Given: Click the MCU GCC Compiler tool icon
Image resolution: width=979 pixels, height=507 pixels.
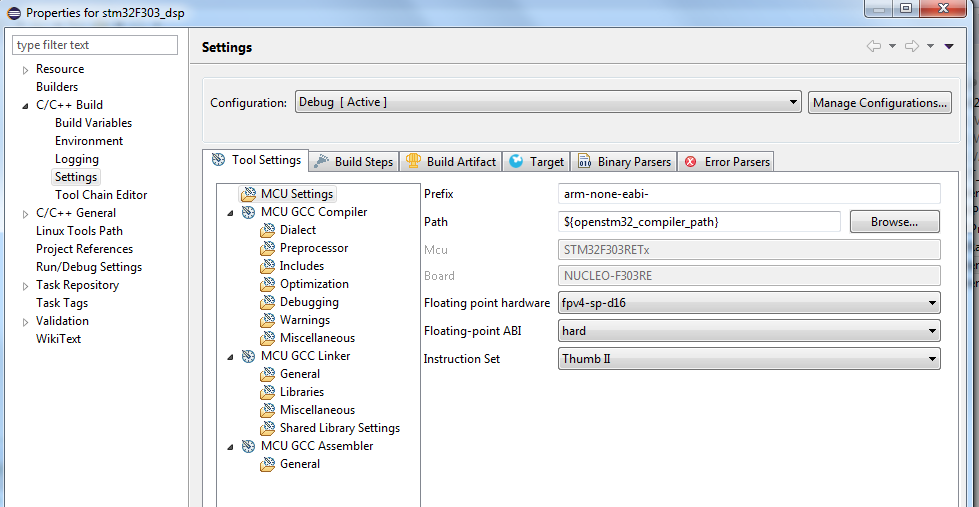Looking at the screenshot, I should (x=248, y=212).
